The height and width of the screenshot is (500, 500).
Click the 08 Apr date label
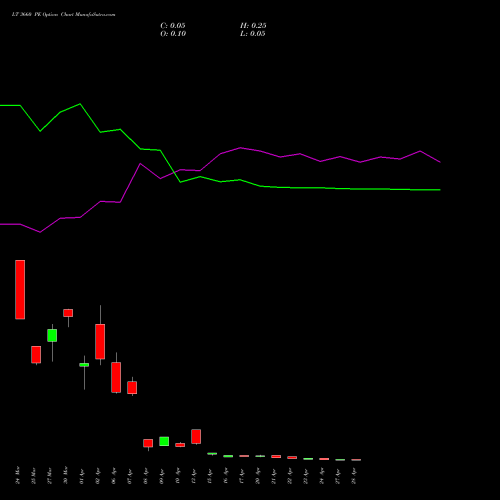[146, 476]
